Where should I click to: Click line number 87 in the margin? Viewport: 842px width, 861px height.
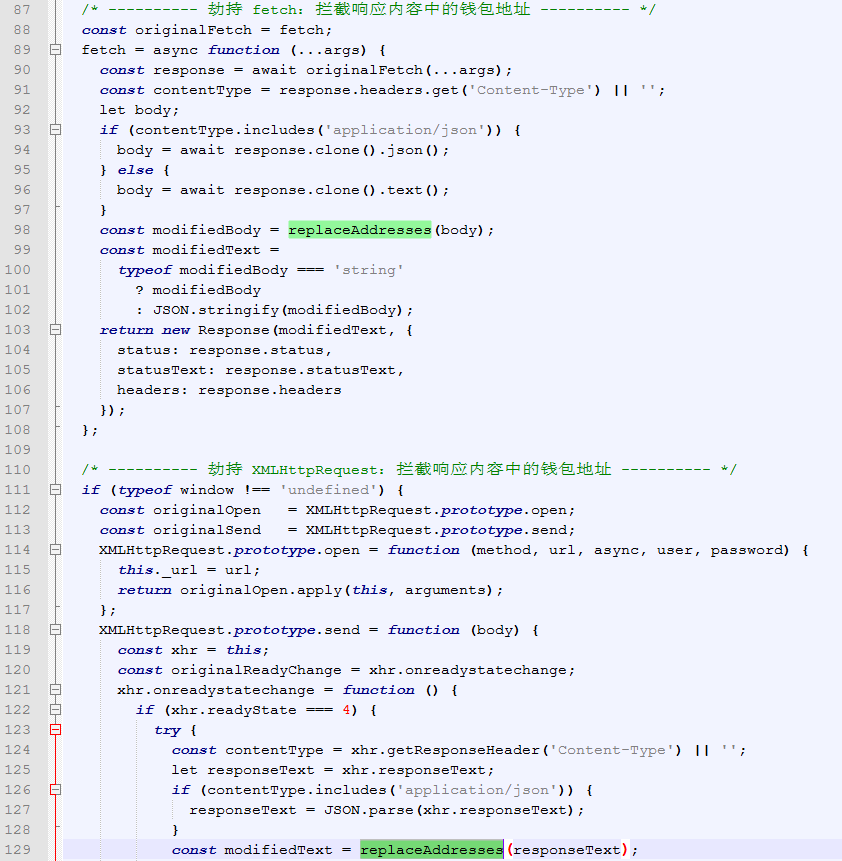(22, 10)
